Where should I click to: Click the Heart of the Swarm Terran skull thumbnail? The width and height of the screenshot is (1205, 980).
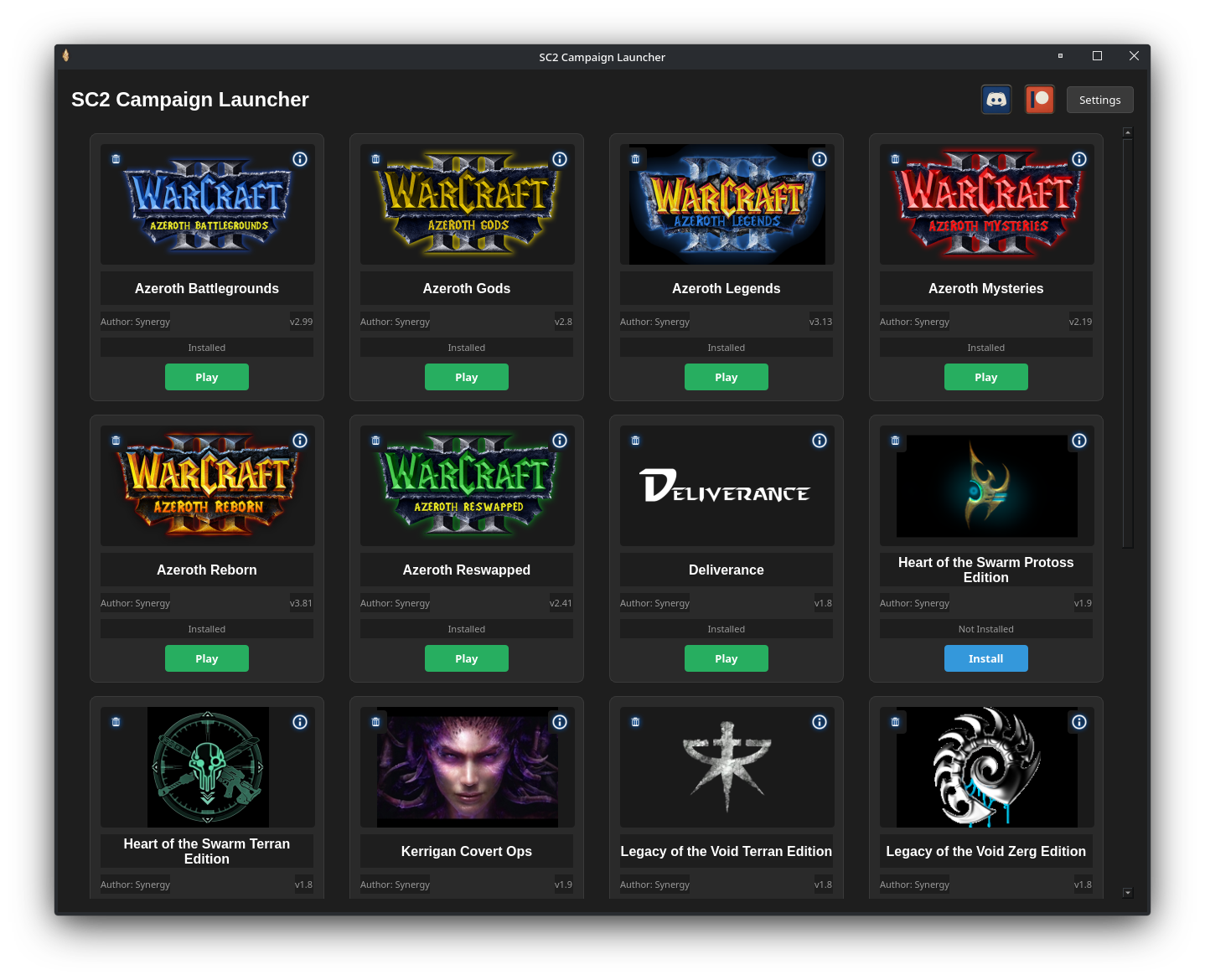click(x=208, y=767)
